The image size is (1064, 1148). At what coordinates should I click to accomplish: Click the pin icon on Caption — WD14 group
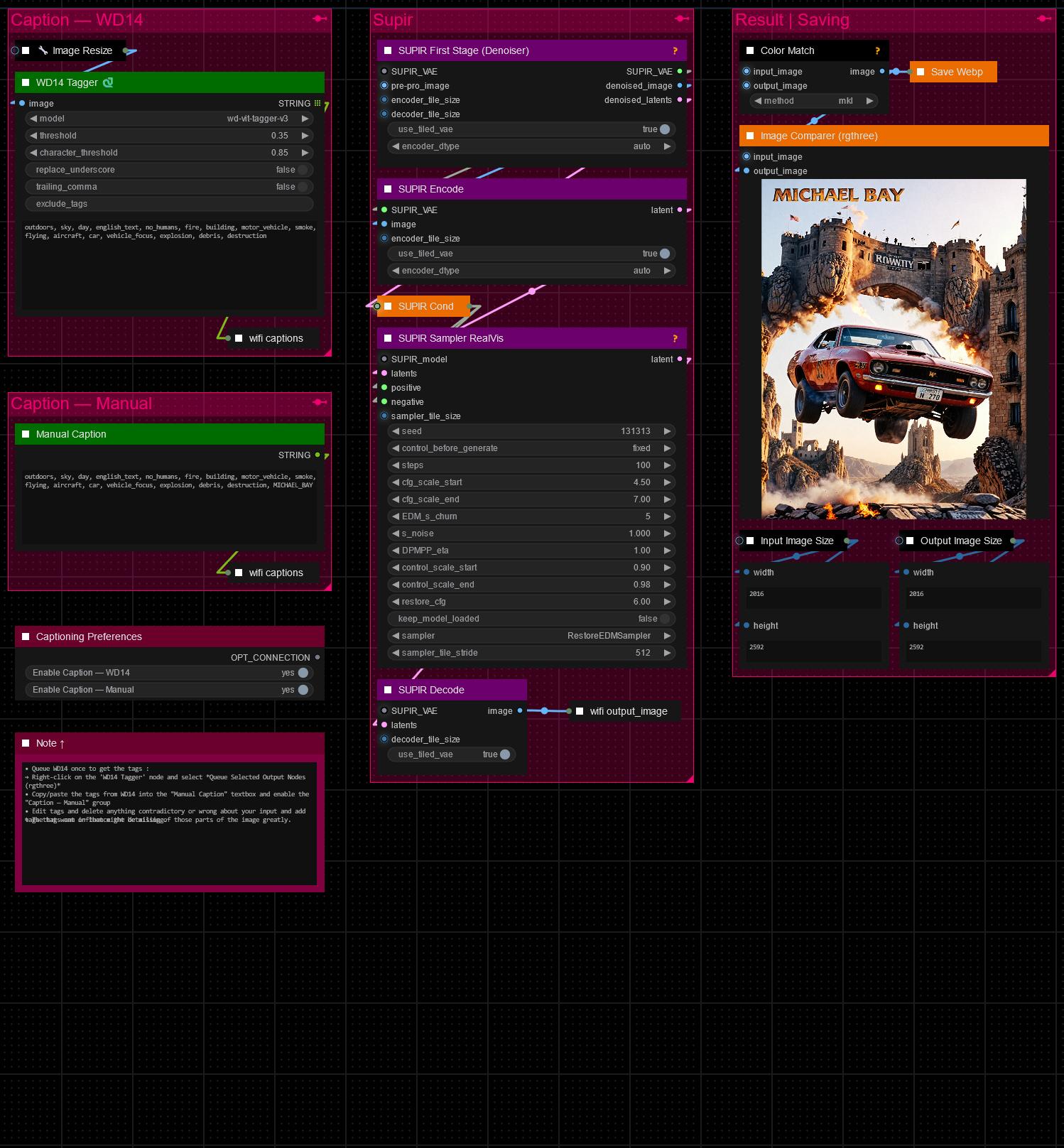tap(320, 18)
